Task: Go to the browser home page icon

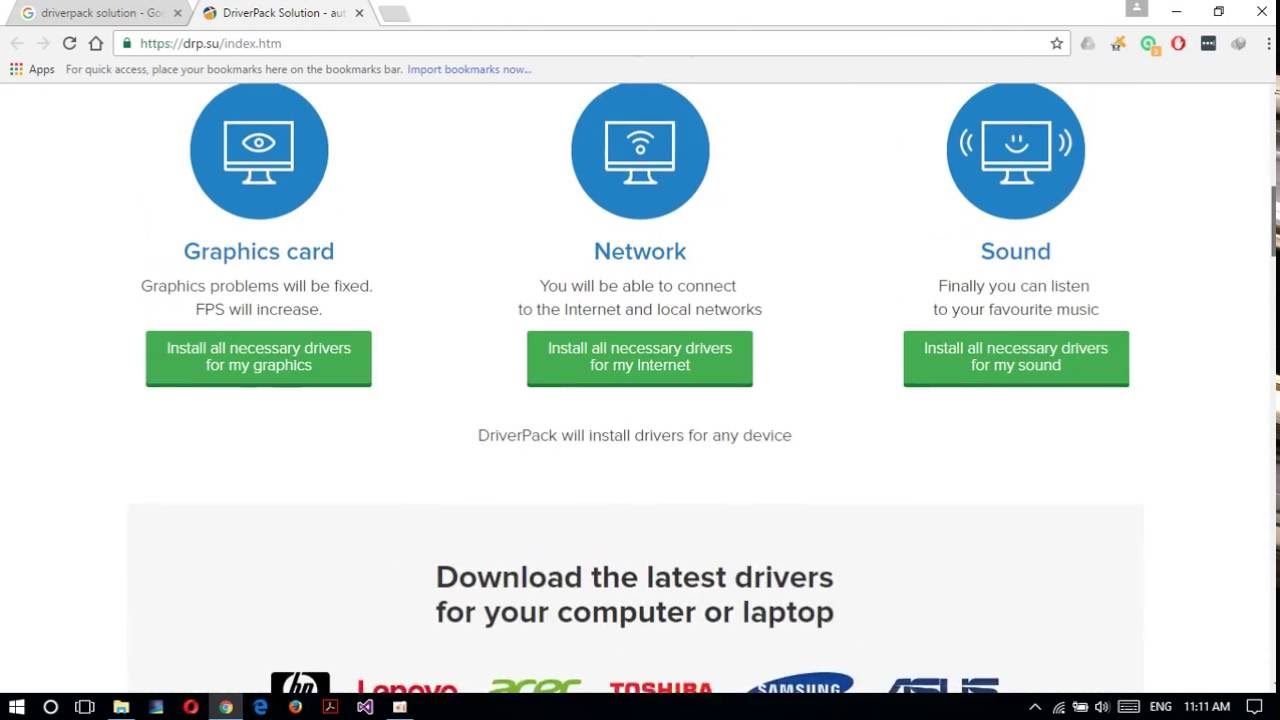Action: coord(96,43)
